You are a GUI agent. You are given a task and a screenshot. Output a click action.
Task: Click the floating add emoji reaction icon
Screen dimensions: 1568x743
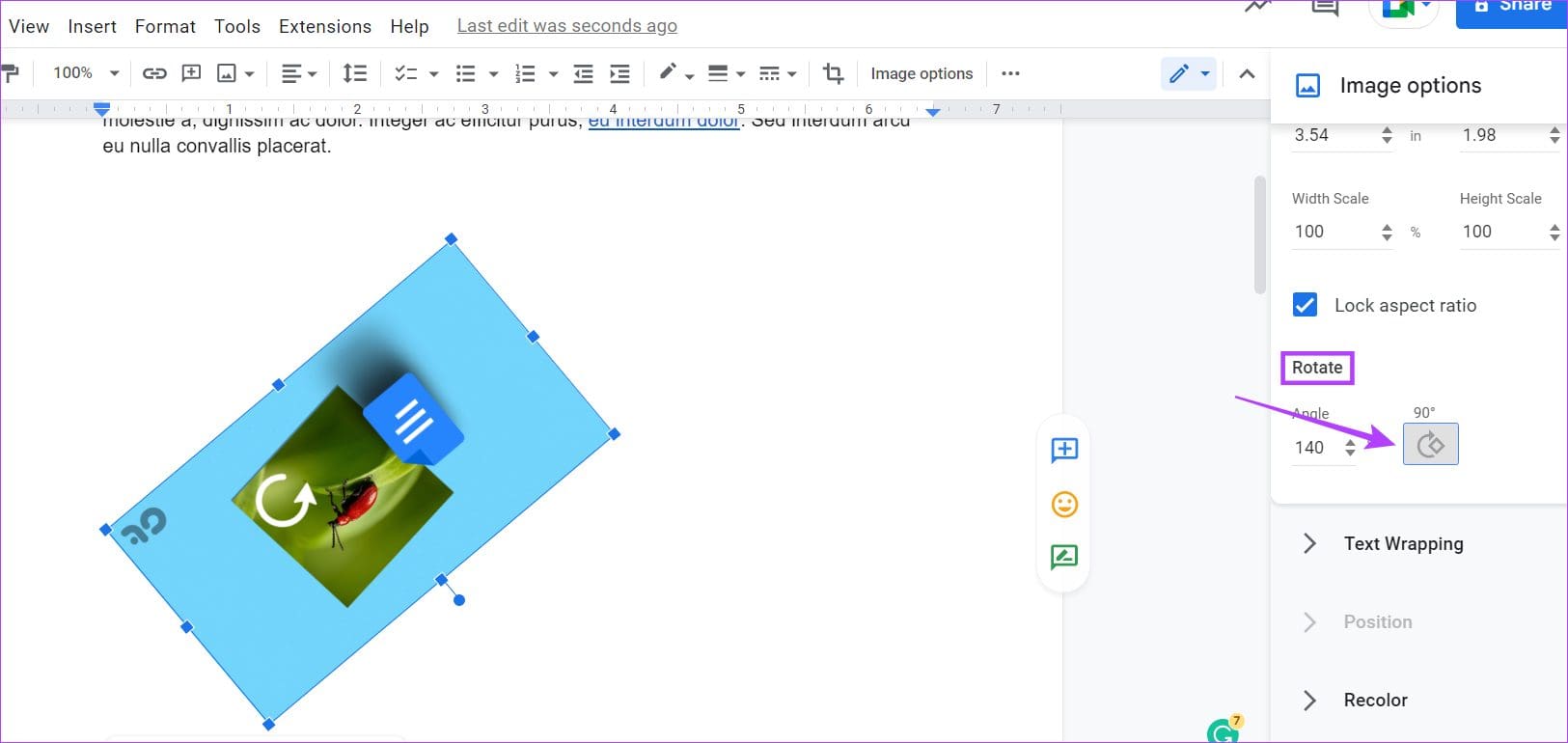point(1064,504)
